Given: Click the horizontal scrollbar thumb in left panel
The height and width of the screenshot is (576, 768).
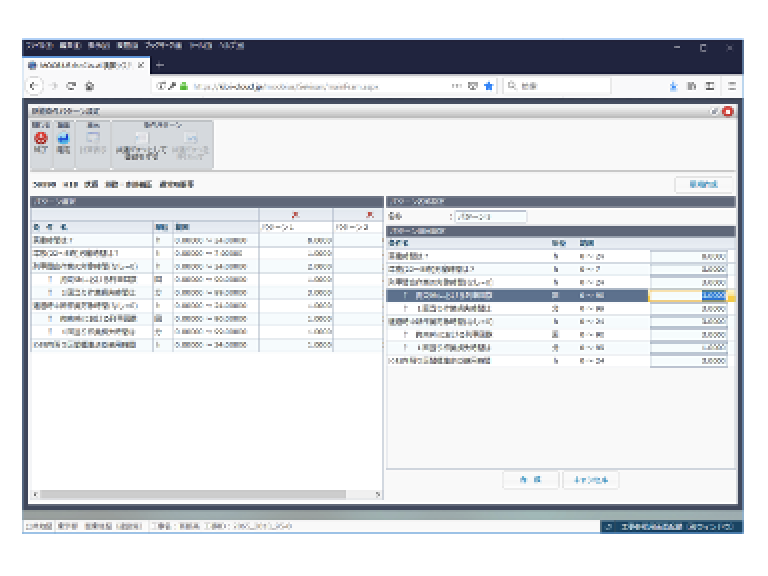Looking at the screenshot, I should tap(193, 494).
